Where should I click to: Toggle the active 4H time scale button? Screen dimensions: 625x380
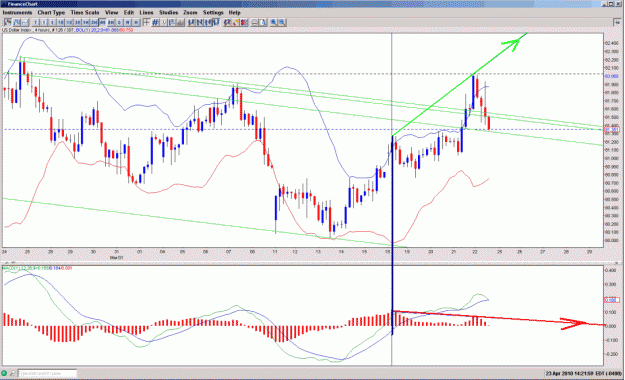102,23
